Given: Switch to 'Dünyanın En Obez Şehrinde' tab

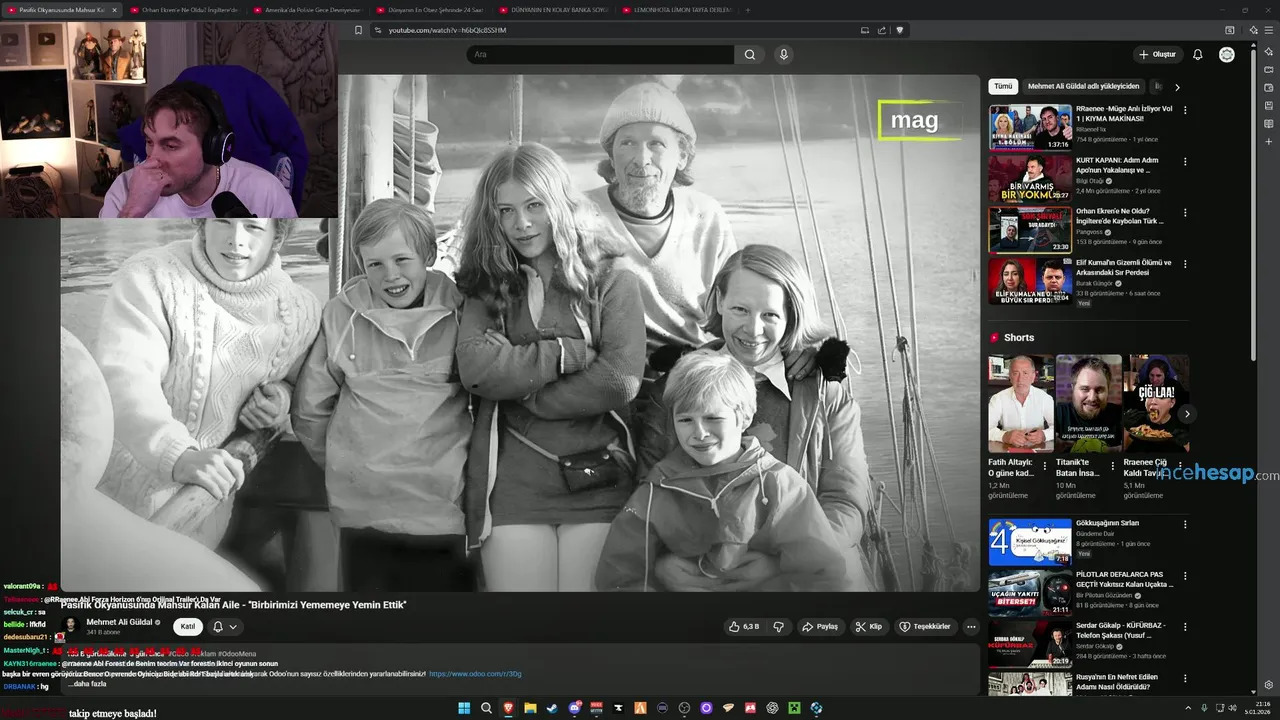Looking at the screenshot, I should (x=431, y=10).
